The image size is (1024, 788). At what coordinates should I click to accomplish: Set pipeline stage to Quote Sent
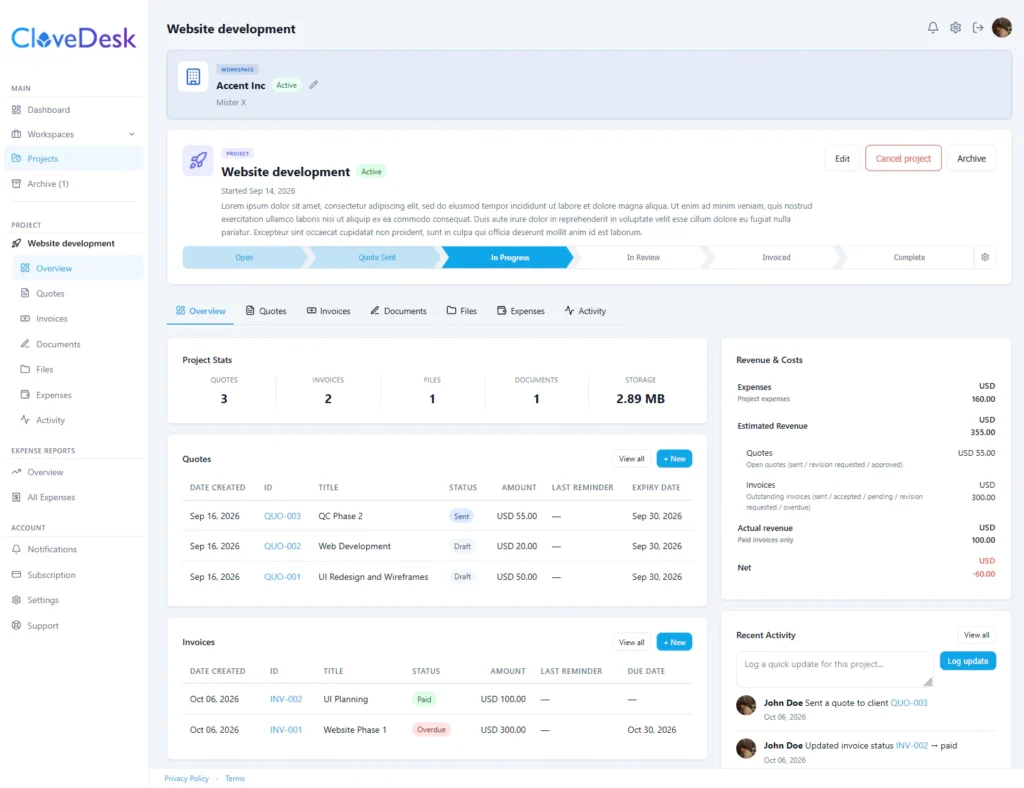377,257
